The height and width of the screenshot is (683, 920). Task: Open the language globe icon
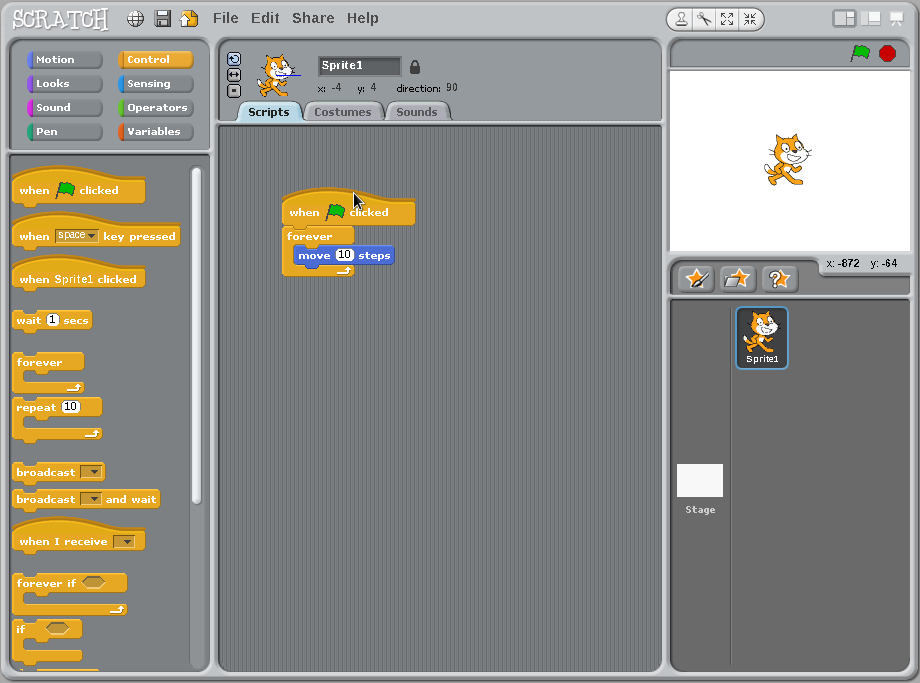(136, 19)
